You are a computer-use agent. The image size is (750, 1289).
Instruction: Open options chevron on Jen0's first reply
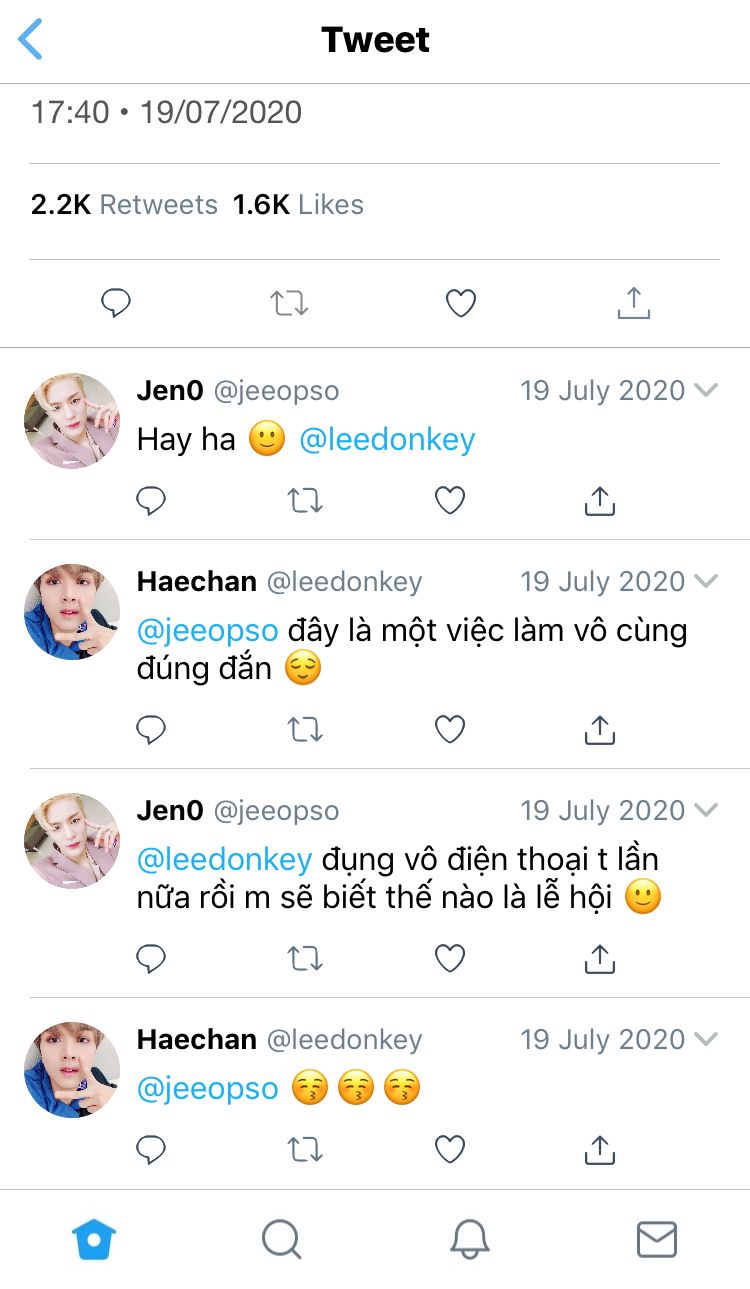[x=706, y=390]
